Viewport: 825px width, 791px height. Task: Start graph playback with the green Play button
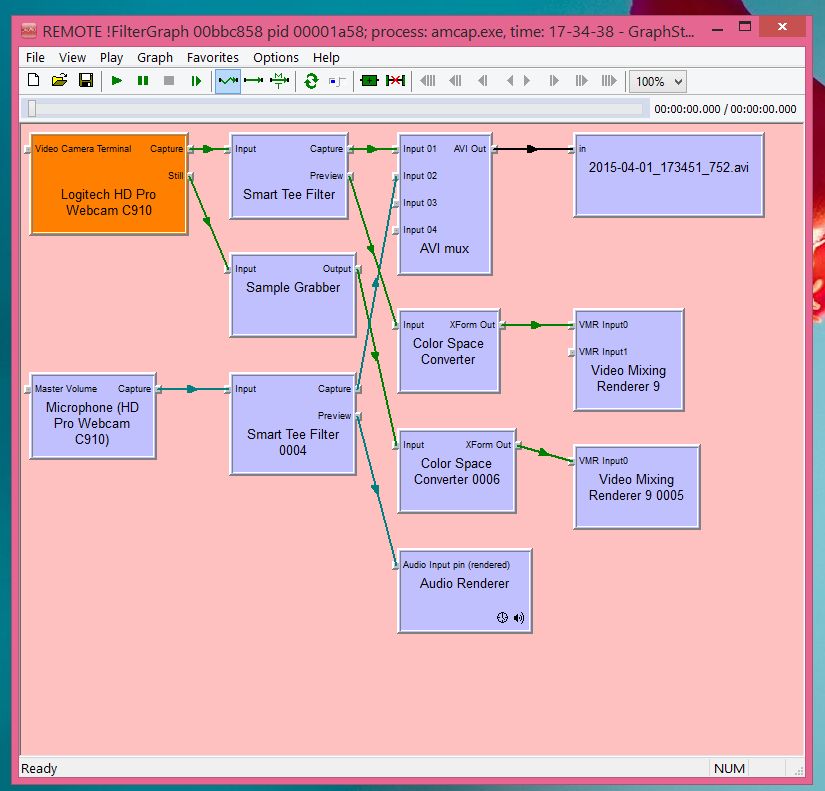(117, 81)
